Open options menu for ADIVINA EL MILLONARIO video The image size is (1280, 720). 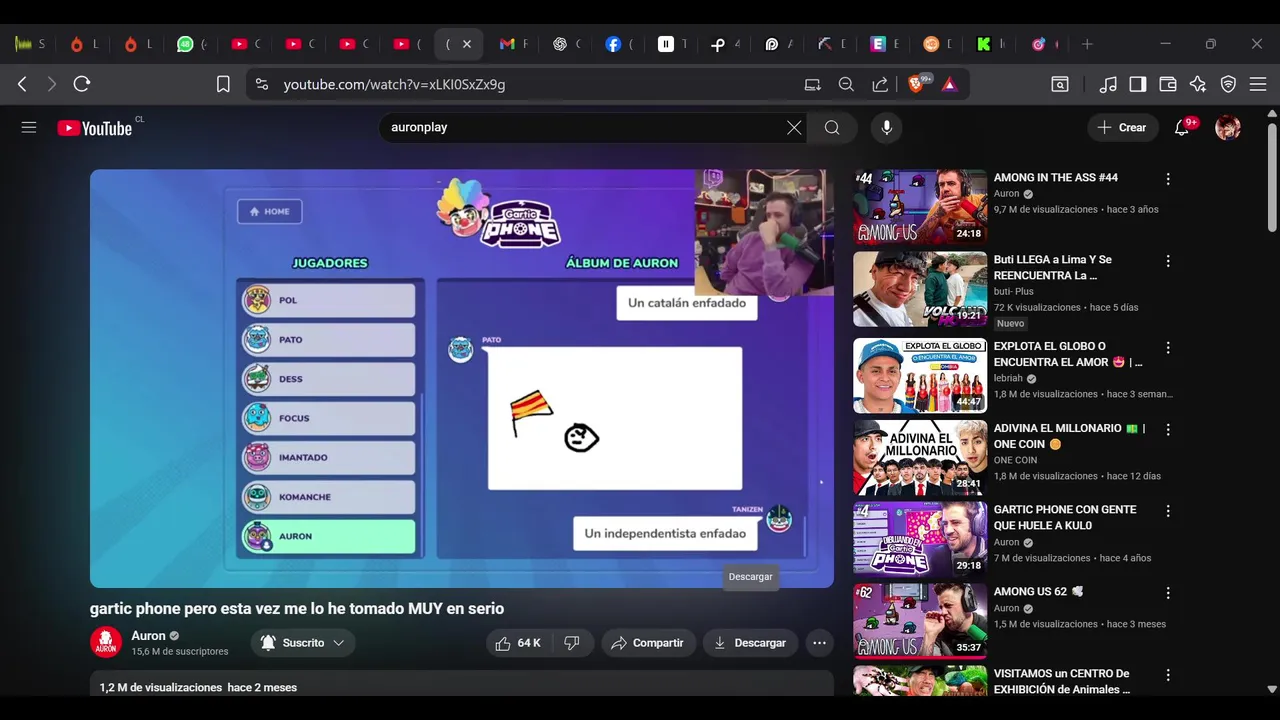1168,430
